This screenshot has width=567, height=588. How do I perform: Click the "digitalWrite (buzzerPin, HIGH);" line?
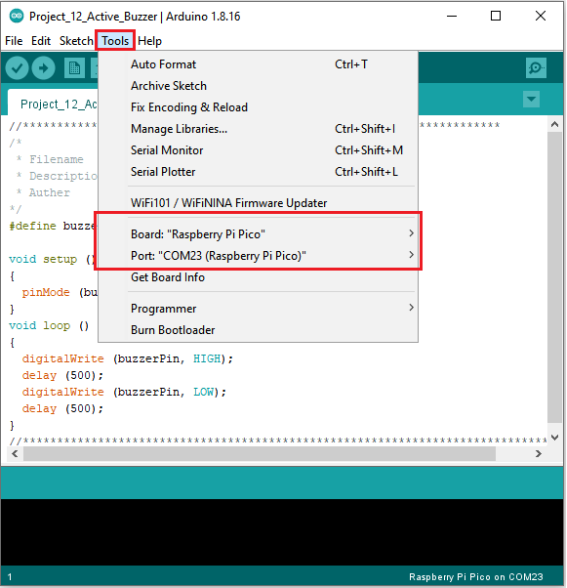pyautogui.click(x=127, y=359)
